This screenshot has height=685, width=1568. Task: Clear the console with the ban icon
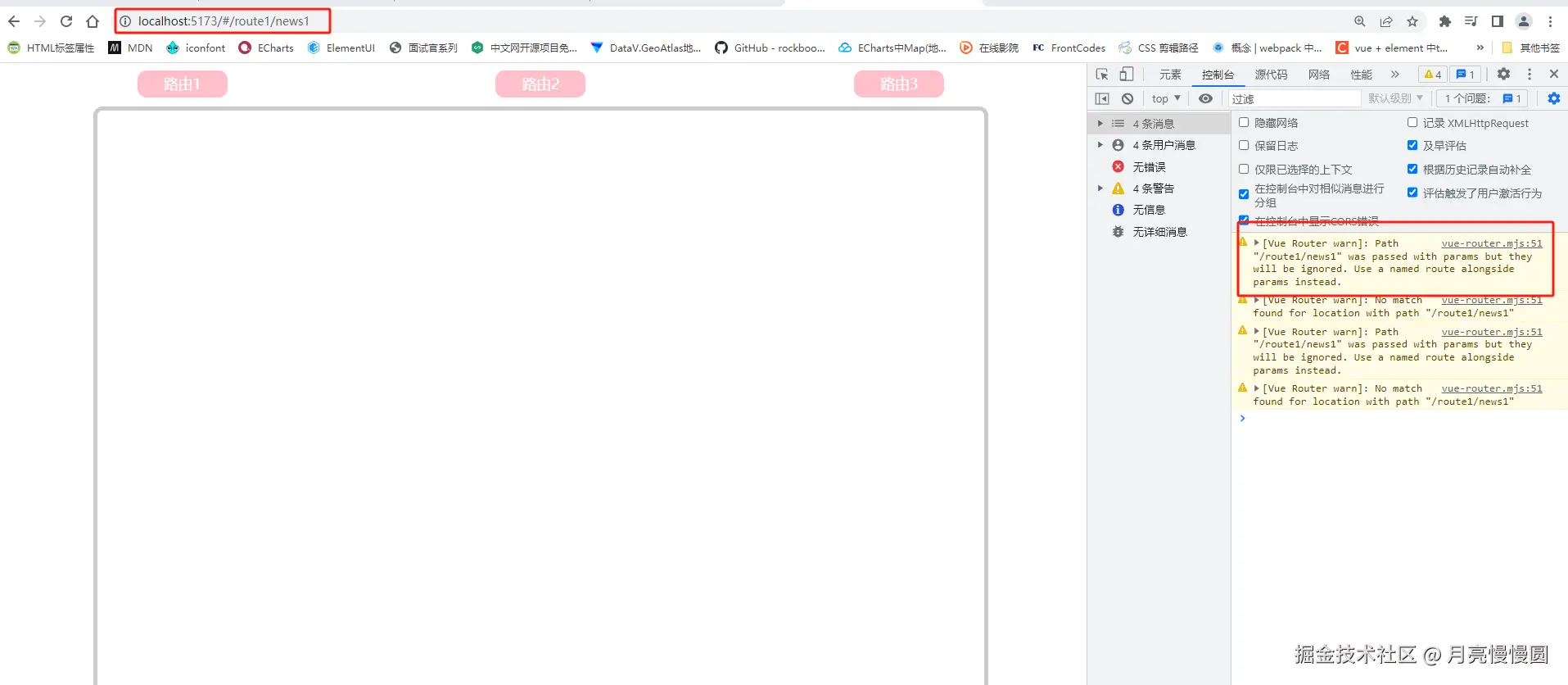click(1127, 98)
